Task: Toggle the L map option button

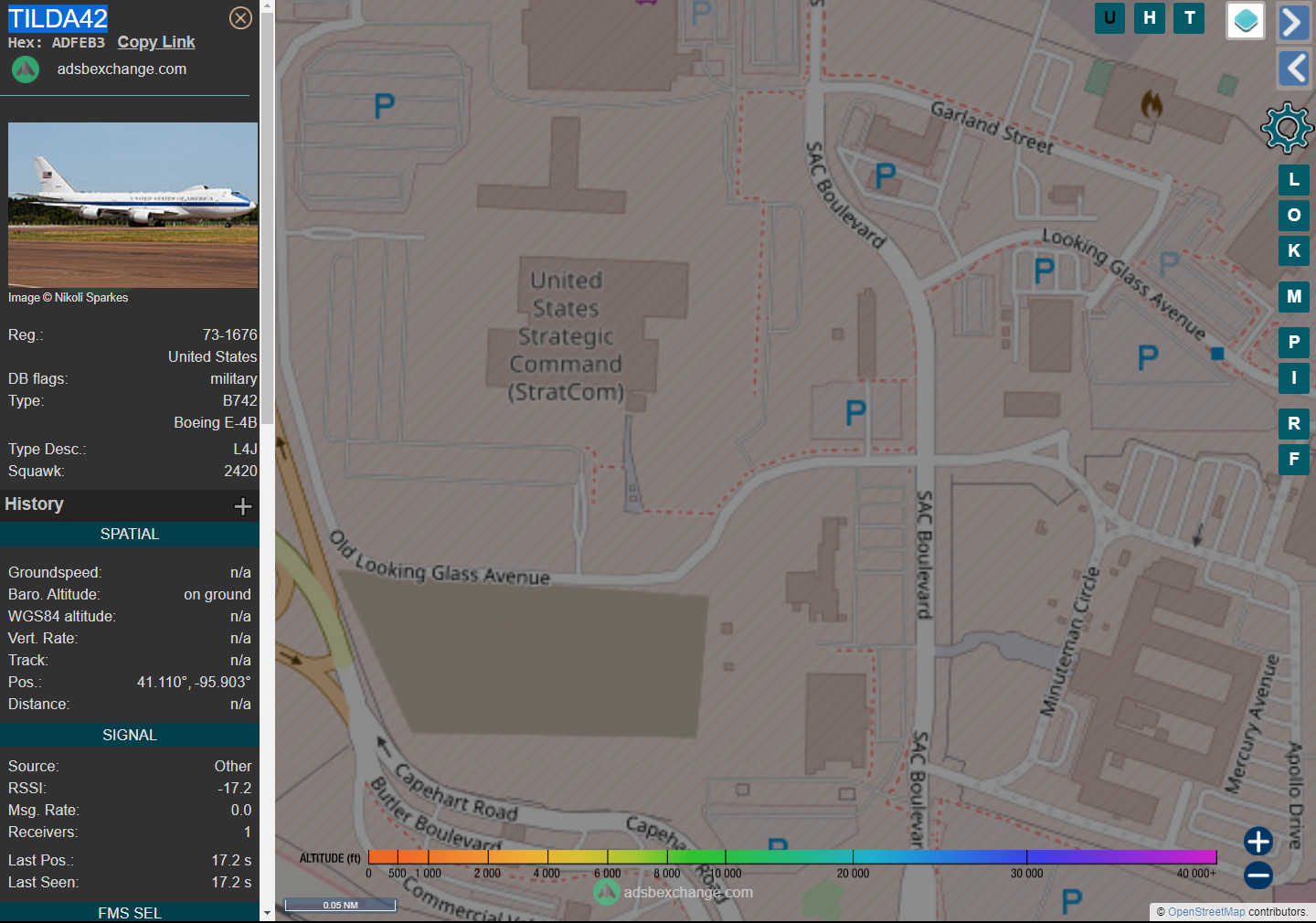Action: point(1294,180)
